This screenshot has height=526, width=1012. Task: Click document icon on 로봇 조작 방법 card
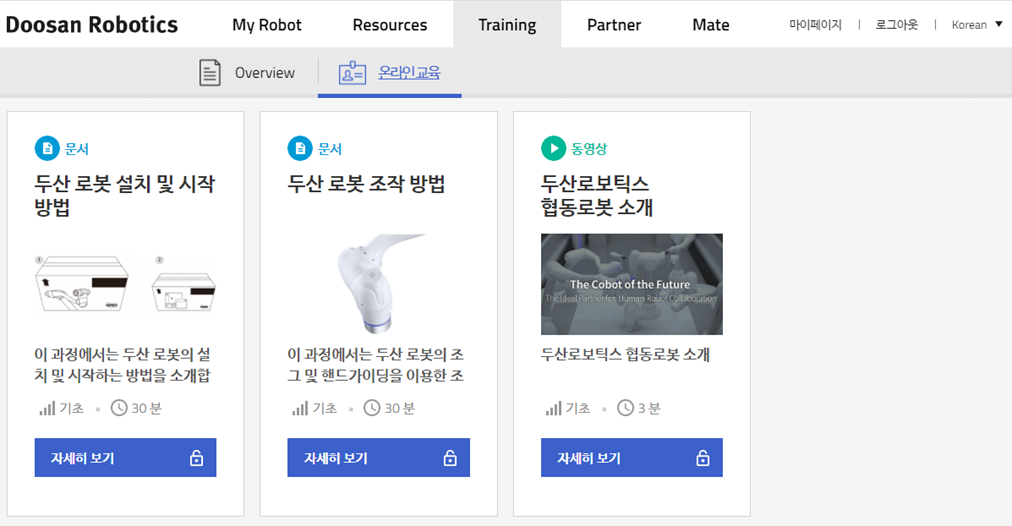tap(300, 149)
